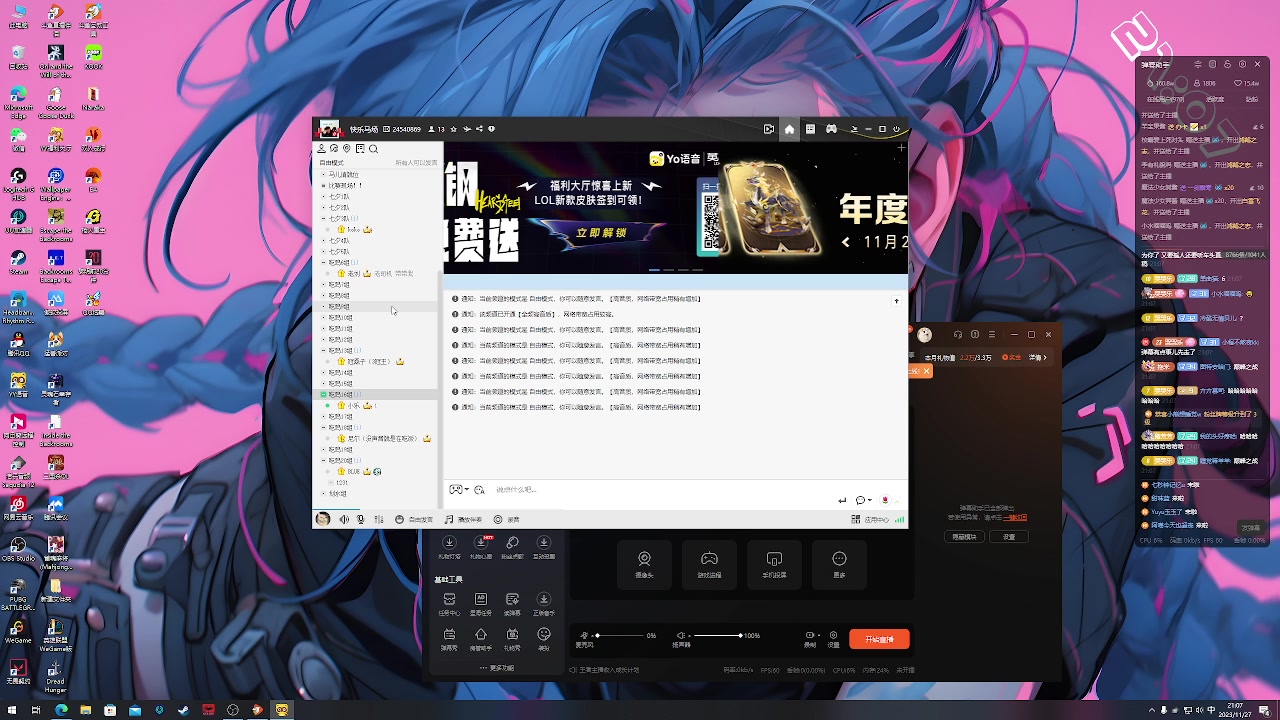The height and width of the screenshot is (720, 1280).
Task: Collapse the expanded 七夕3队 channel
Action: tap(323, 218)
